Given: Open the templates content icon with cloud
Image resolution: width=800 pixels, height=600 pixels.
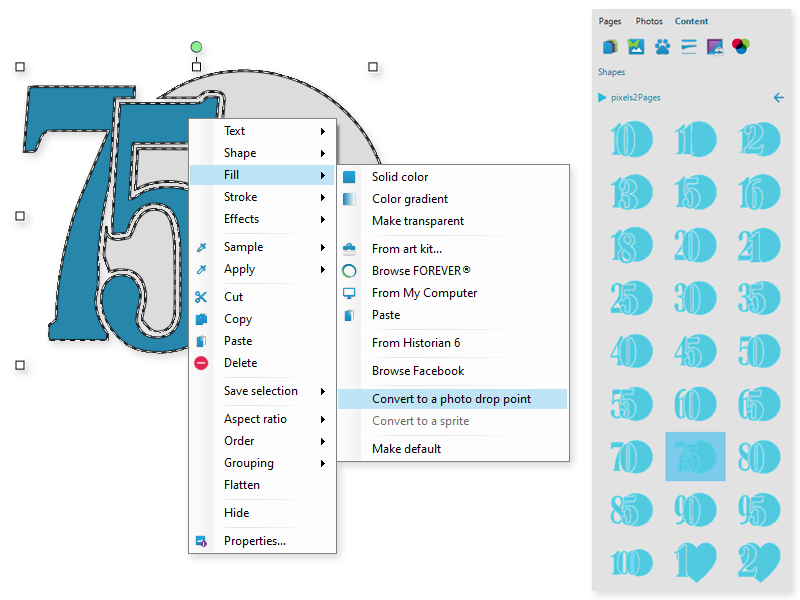Looking at the screenshot, I should (x=715, y=47).
